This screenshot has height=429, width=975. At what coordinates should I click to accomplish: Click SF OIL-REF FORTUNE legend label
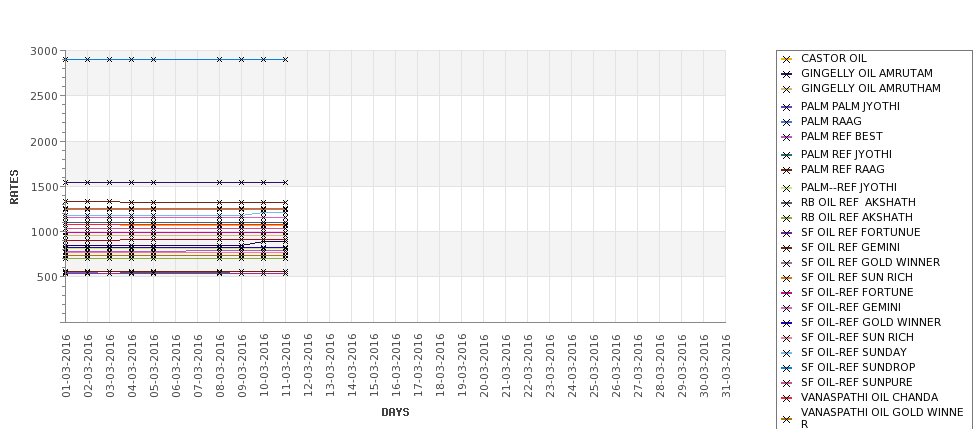[857, 292]
